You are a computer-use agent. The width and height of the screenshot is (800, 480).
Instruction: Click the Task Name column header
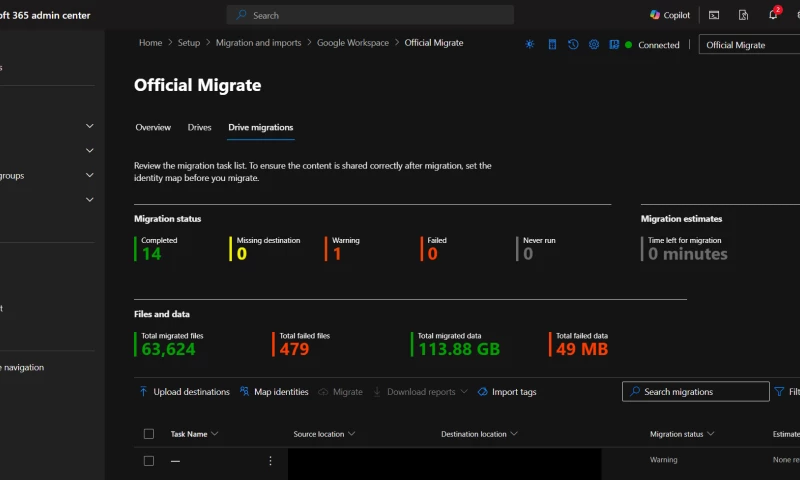point(189,434)
